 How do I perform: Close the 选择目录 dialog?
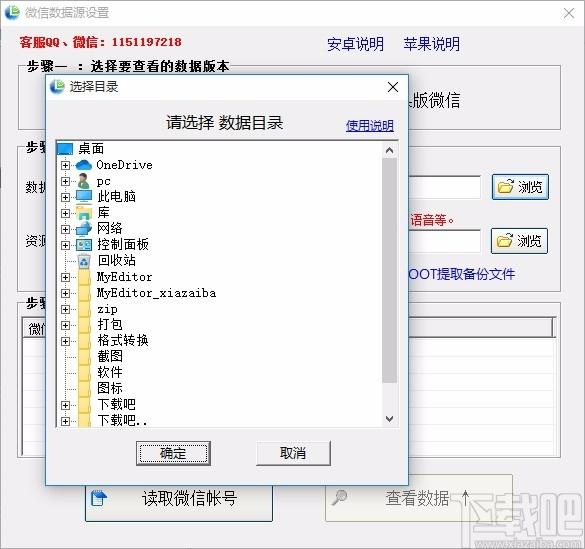point(392,87)
